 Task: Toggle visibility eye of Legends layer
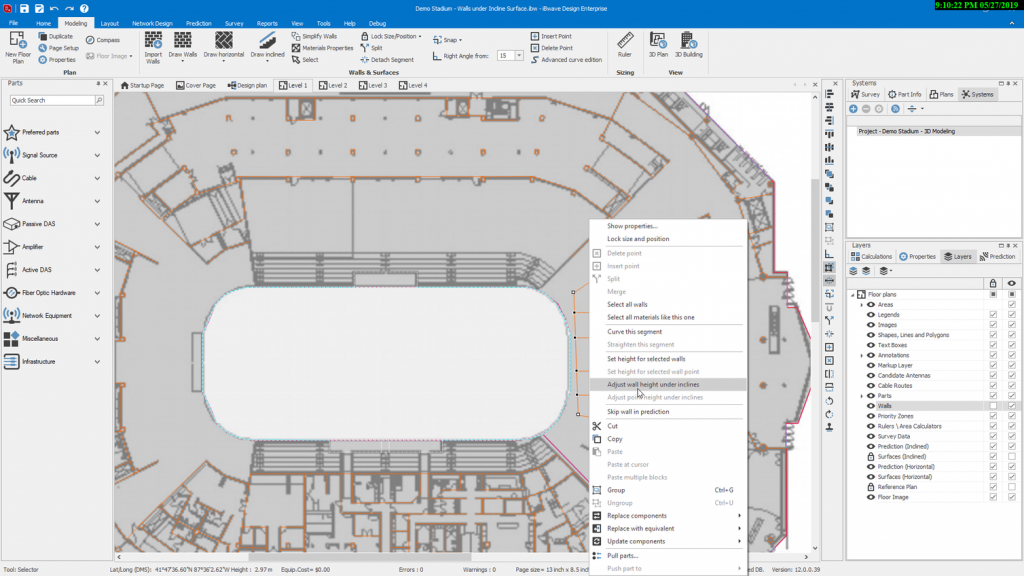(x=871, y=315)
